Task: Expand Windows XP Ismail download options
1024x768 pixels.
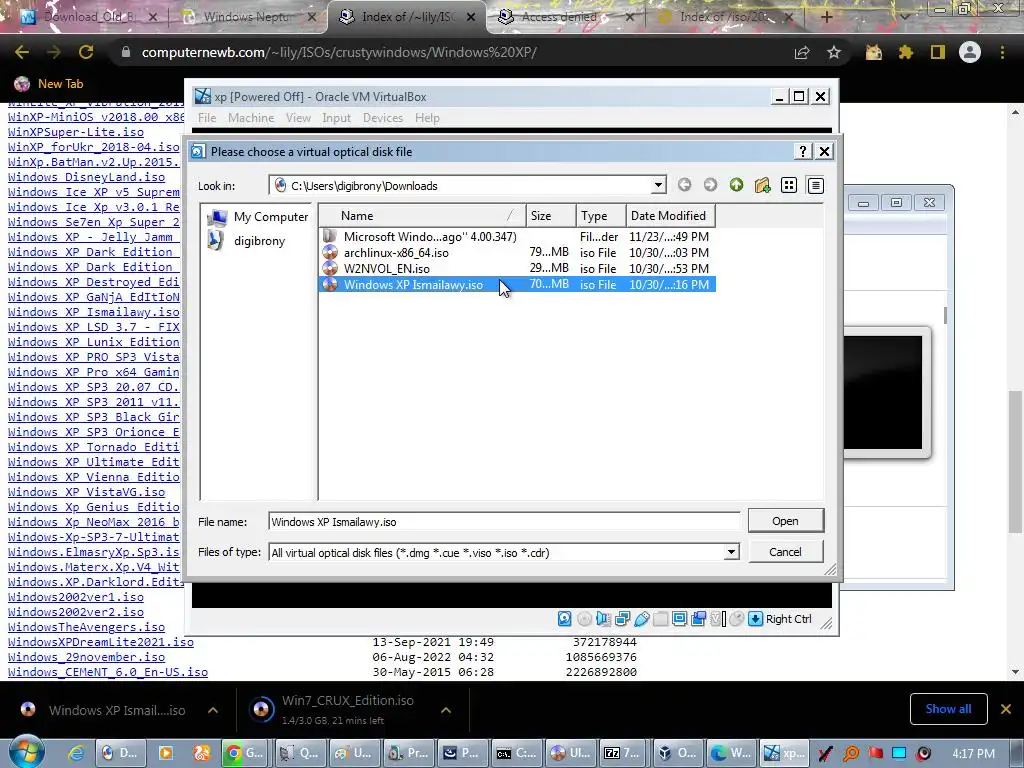Action: coord(213,710)
